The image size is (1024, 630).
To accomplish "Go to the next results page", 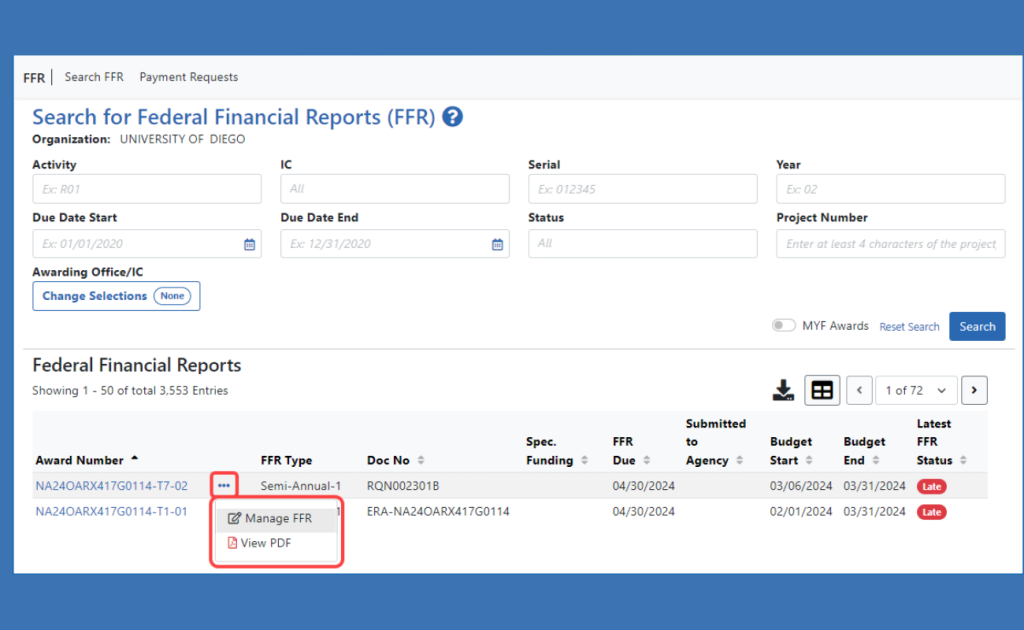I will pyautogui.click(x=974, y=390).
